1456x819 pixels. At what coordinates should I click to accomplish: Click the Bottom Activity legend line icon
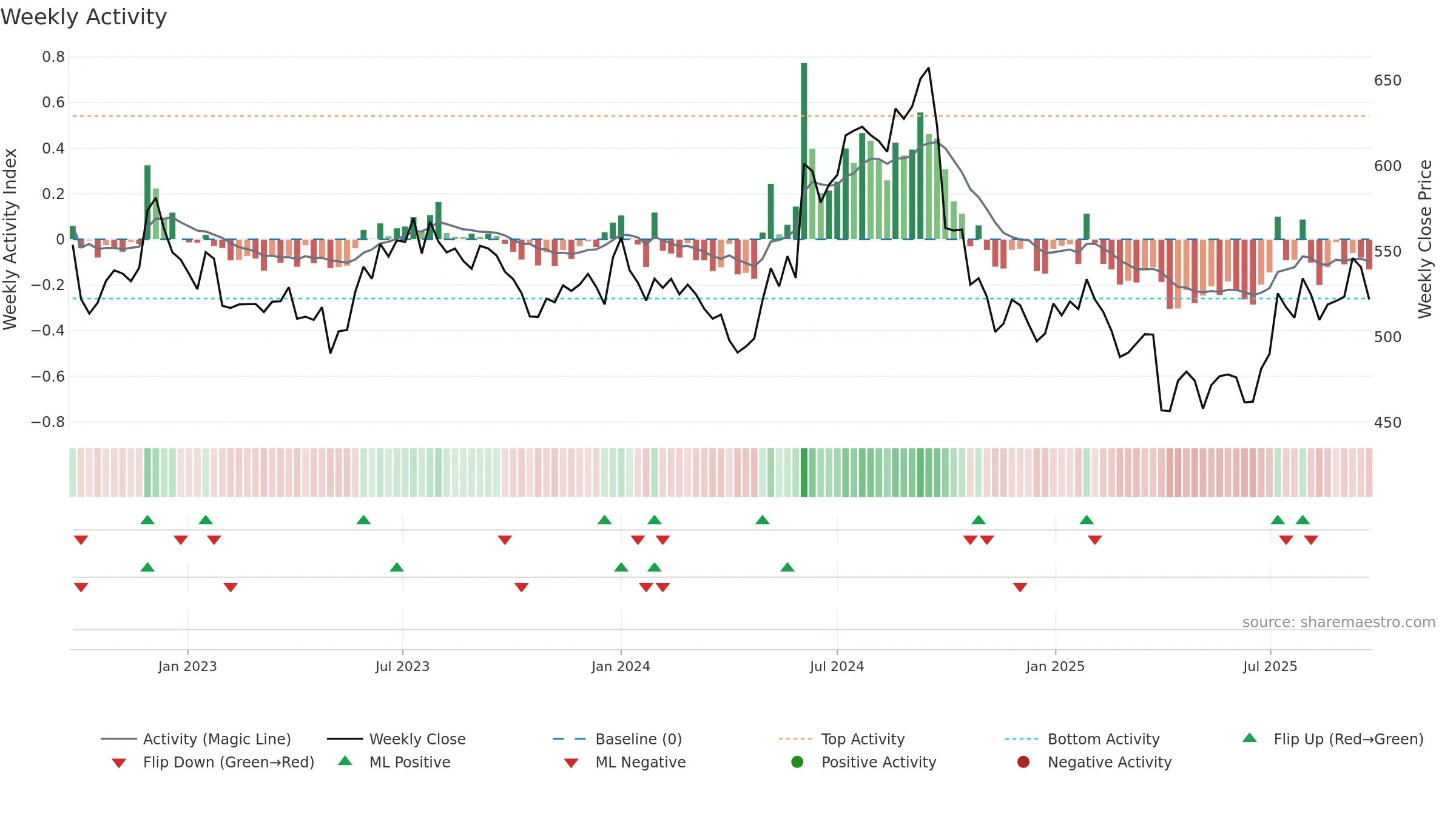click(1022, 739)
